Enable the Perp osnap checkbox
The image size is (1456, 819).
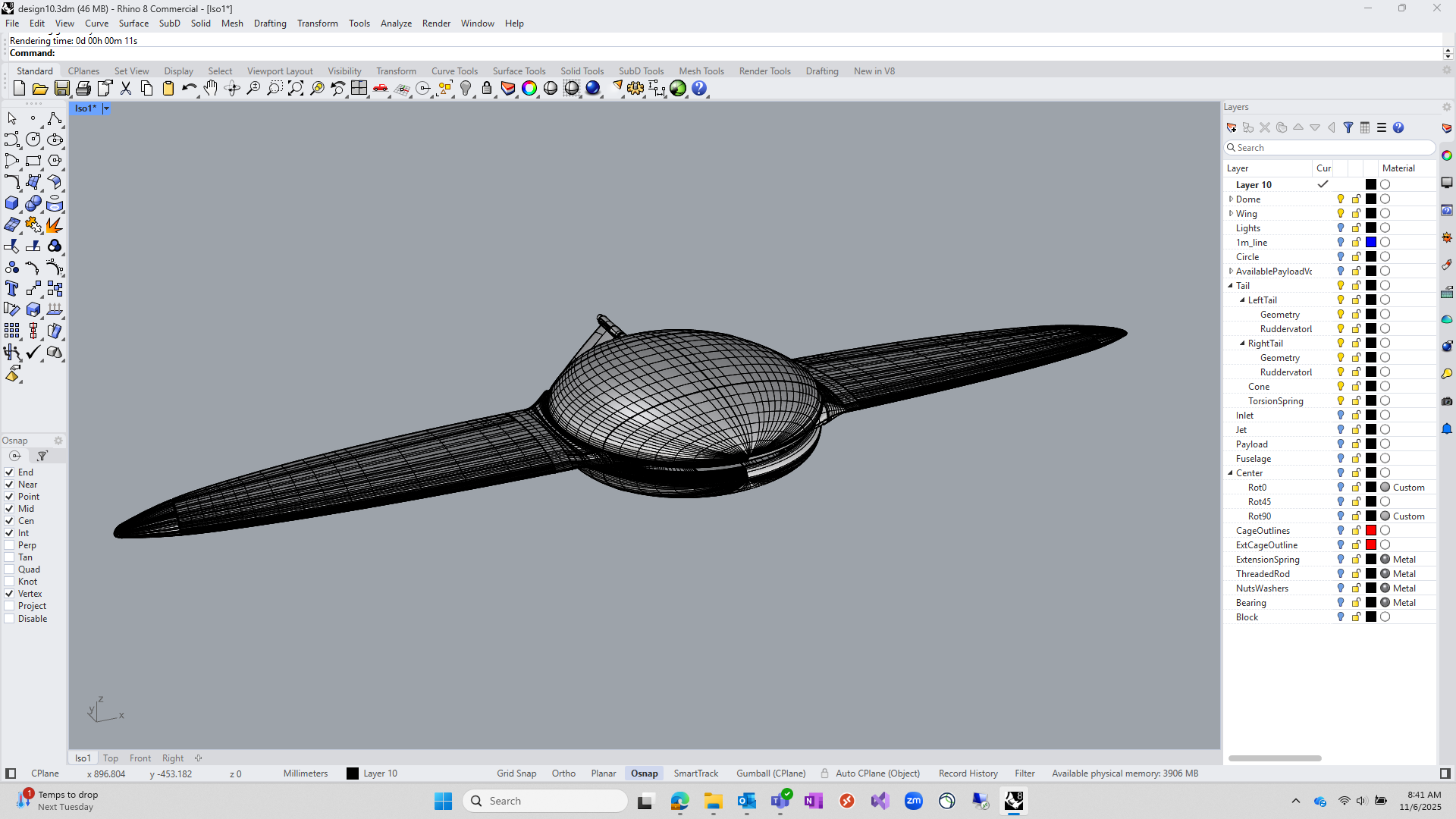click(x=10, y=545)
